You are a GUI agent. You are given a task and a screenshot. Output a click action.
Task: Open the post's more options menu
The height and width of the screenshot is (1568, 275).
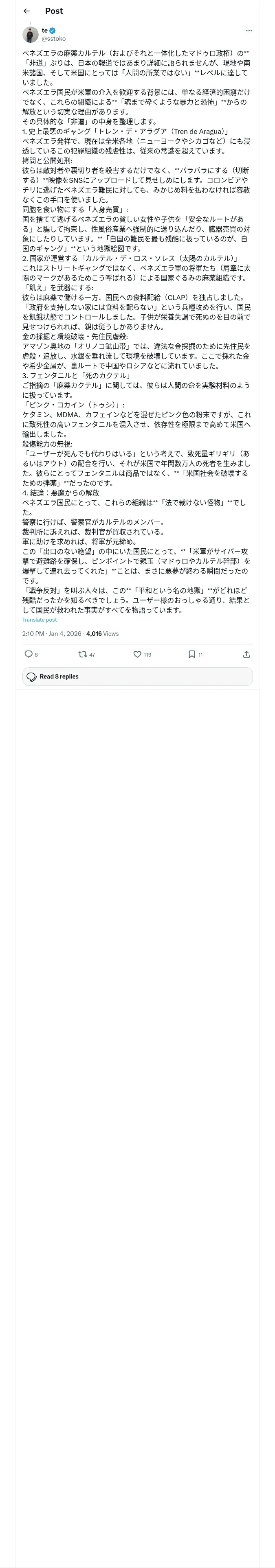(x=249, y=31)
